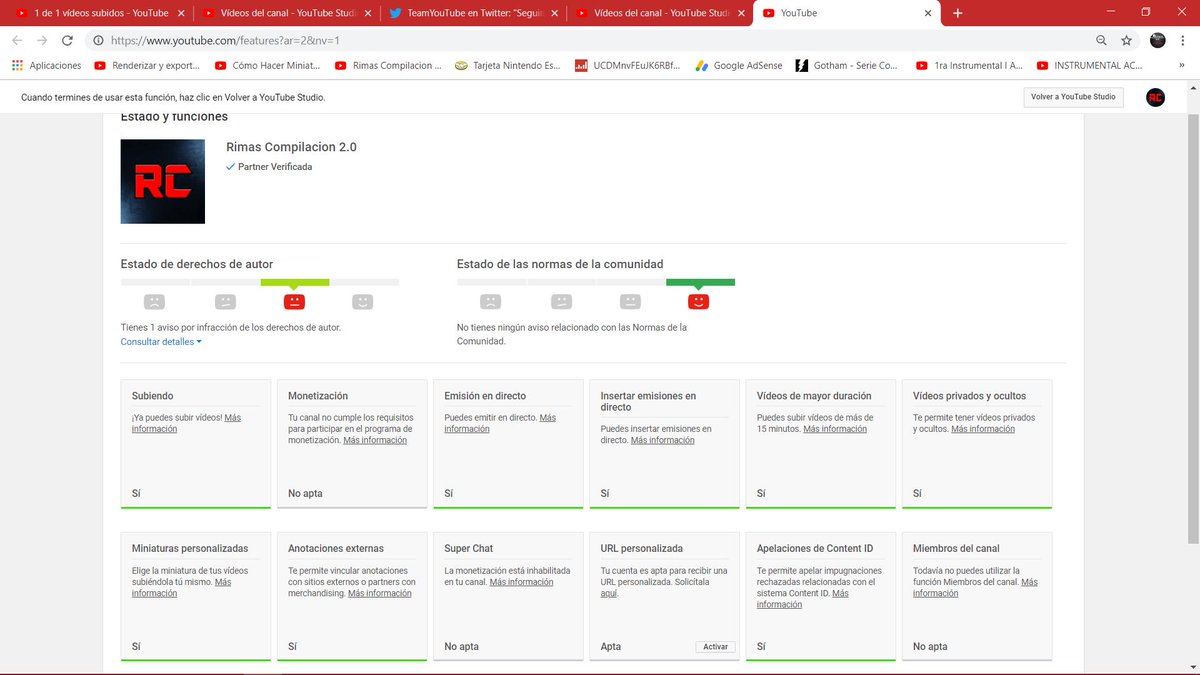The width and height of the screenshot is (1200, 675).
Task: Open Más información under Apelaciones de Content ID
Action: 803,599
